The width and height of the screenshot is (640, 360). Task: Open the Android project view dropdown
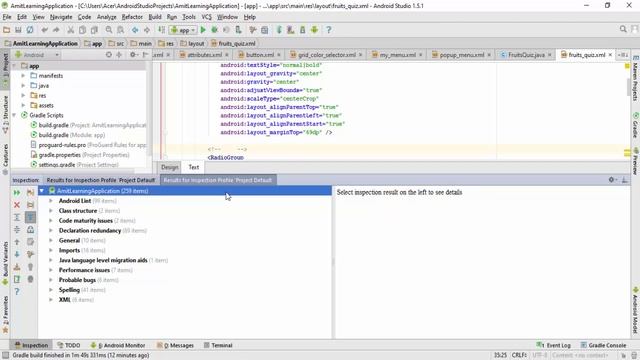pos(37,55)
